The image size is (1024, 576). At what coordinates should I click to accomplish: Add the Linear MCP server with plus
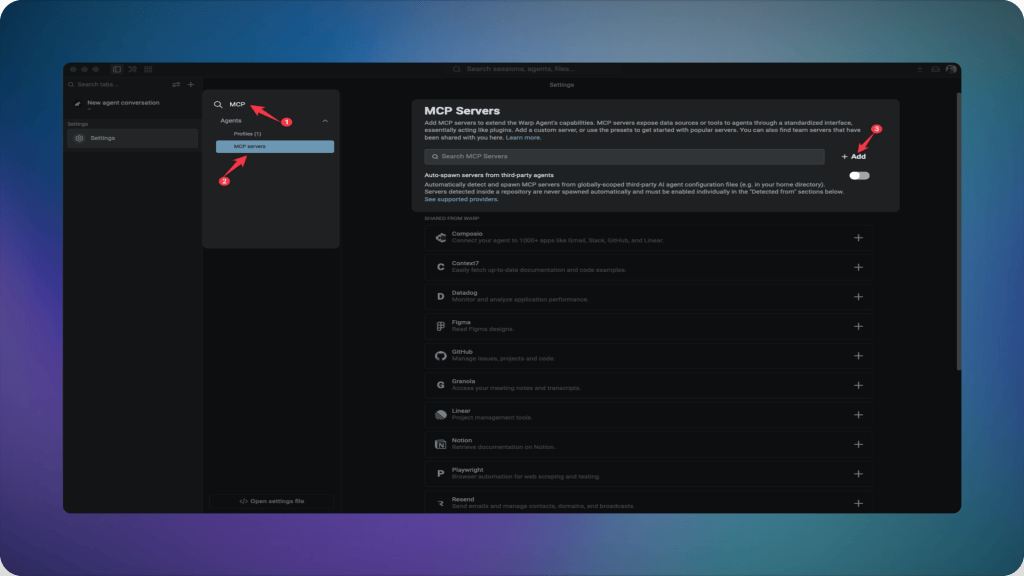pyautogui.click(x=858, y=415)
